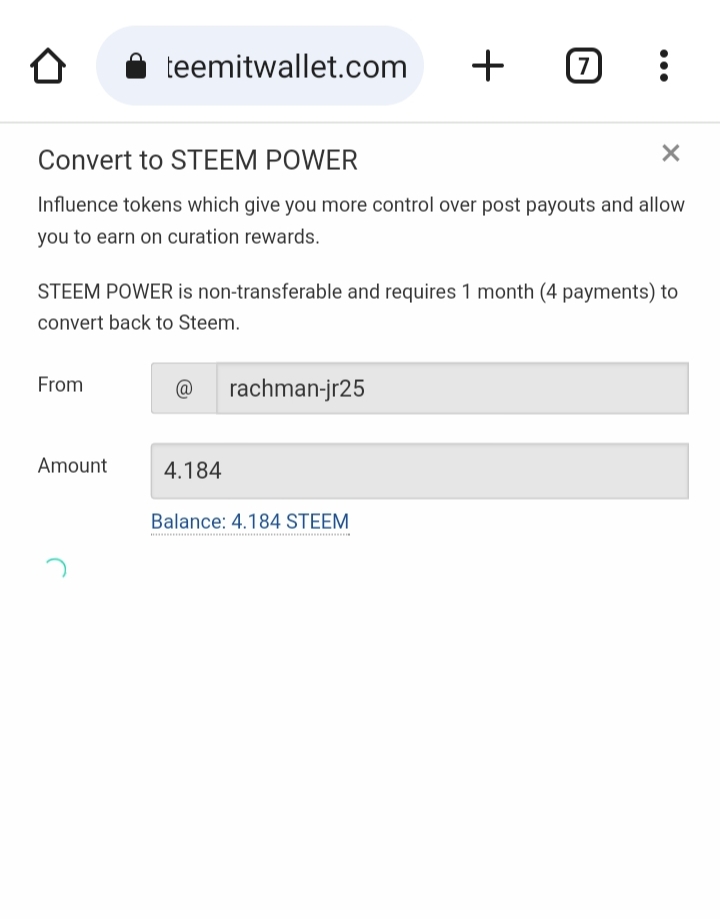This screenshot has height=919, width=720.
Task: Tap the browser home icon
Action: (48, 67)
